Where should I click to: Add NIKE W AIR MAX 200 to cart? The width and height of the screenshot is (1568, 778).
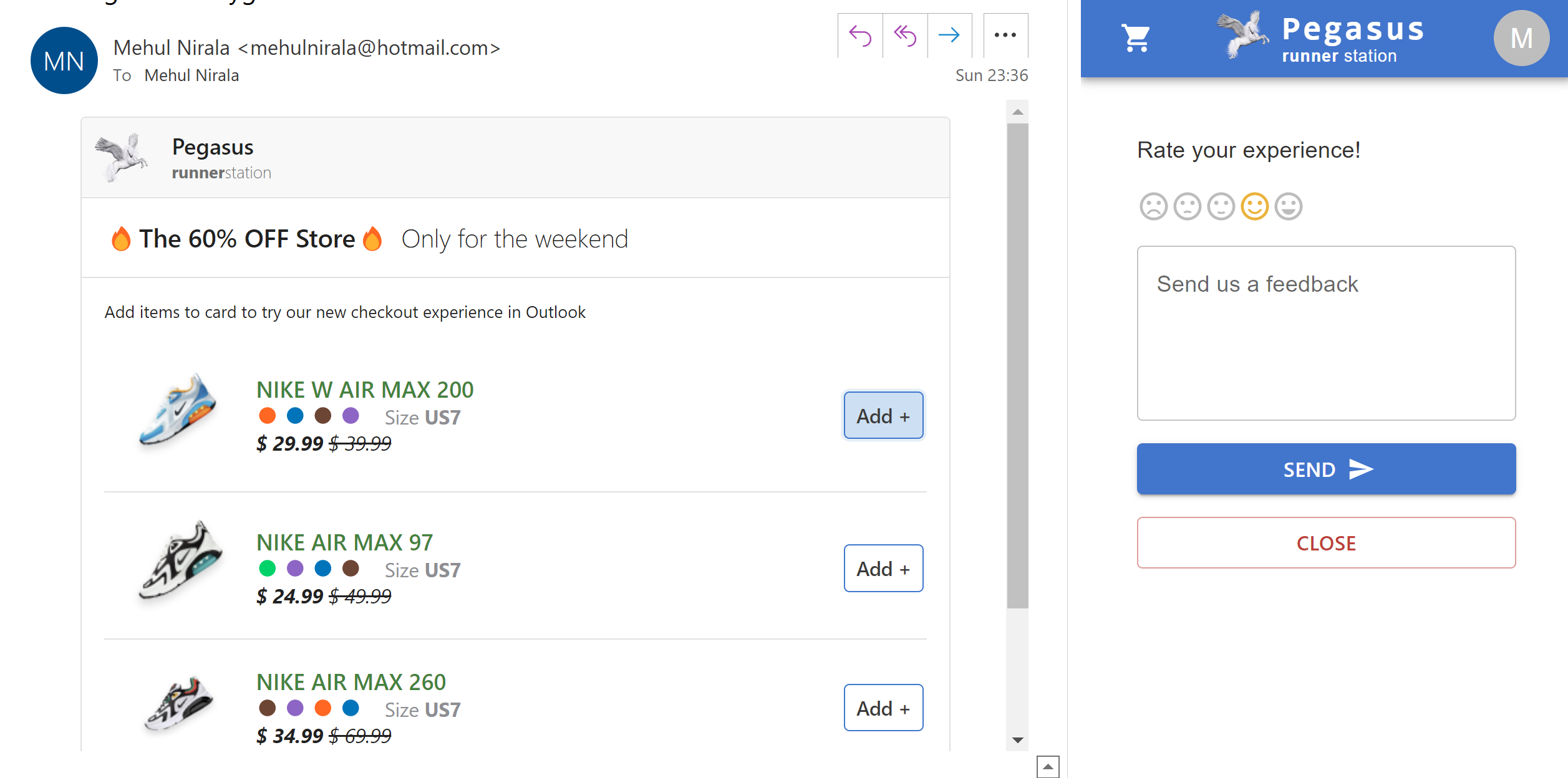coord(883,416)
